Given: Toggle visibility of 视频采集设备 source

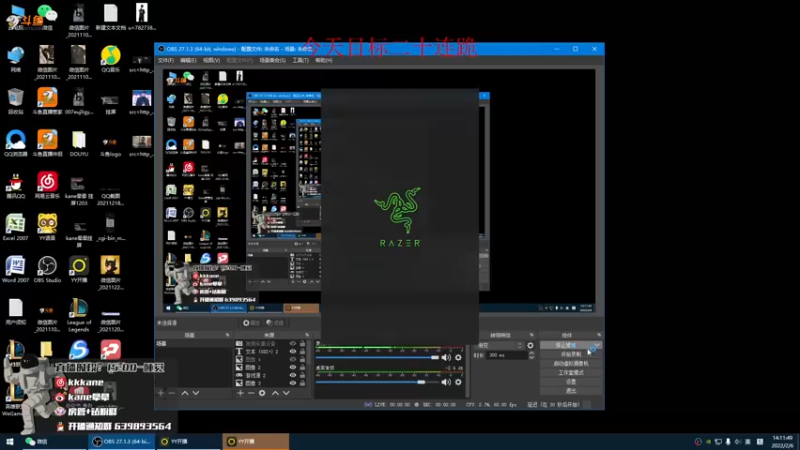Looking at the screenshot, I should click(293, 344).
